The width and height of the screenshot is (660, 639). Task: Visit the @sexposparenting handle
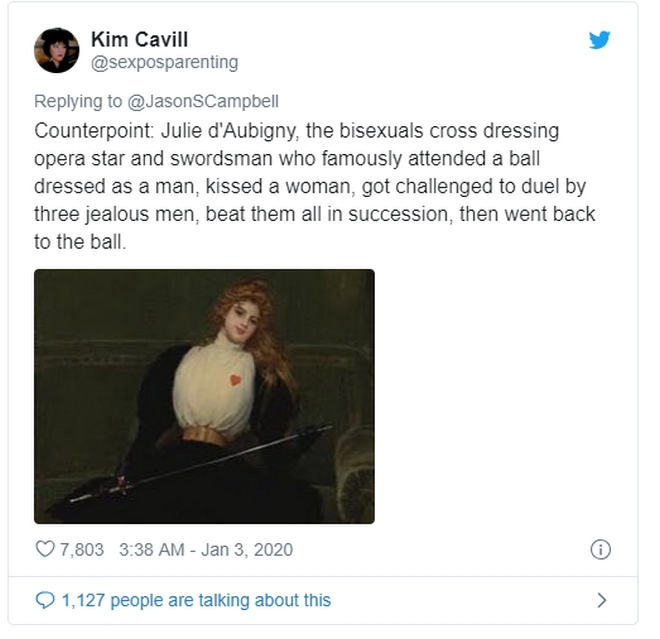click(x=165, y=63)
